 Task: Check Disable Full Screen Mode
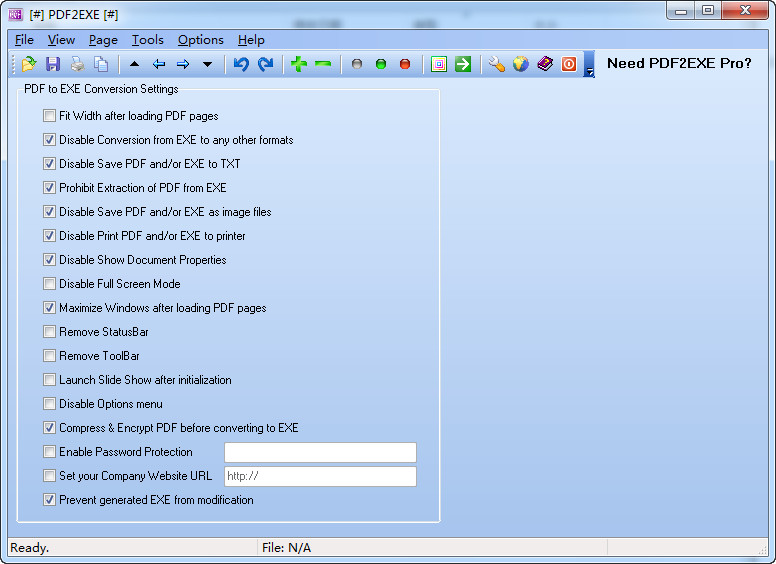[49, 283]
